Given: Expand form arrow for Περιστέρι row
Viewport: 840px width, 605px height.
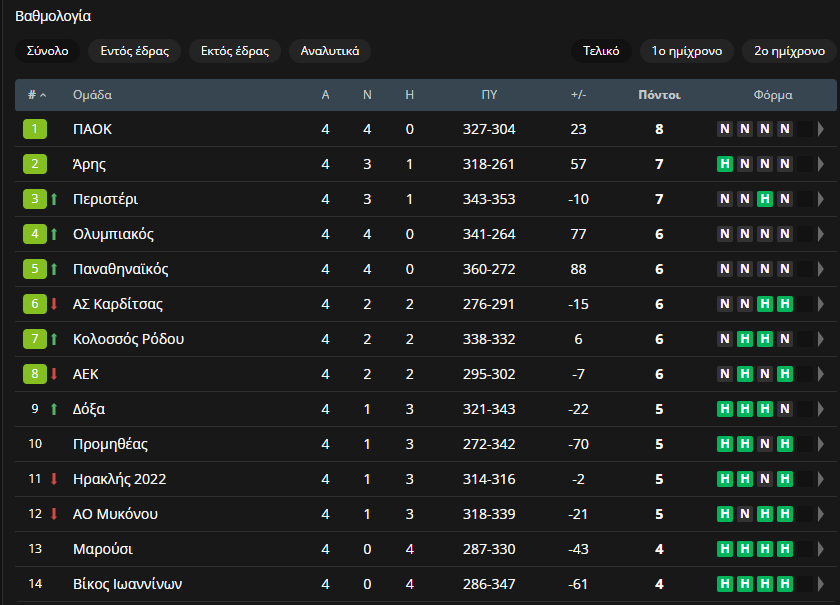Looking at the screenshot, I should tap(821, 199).
